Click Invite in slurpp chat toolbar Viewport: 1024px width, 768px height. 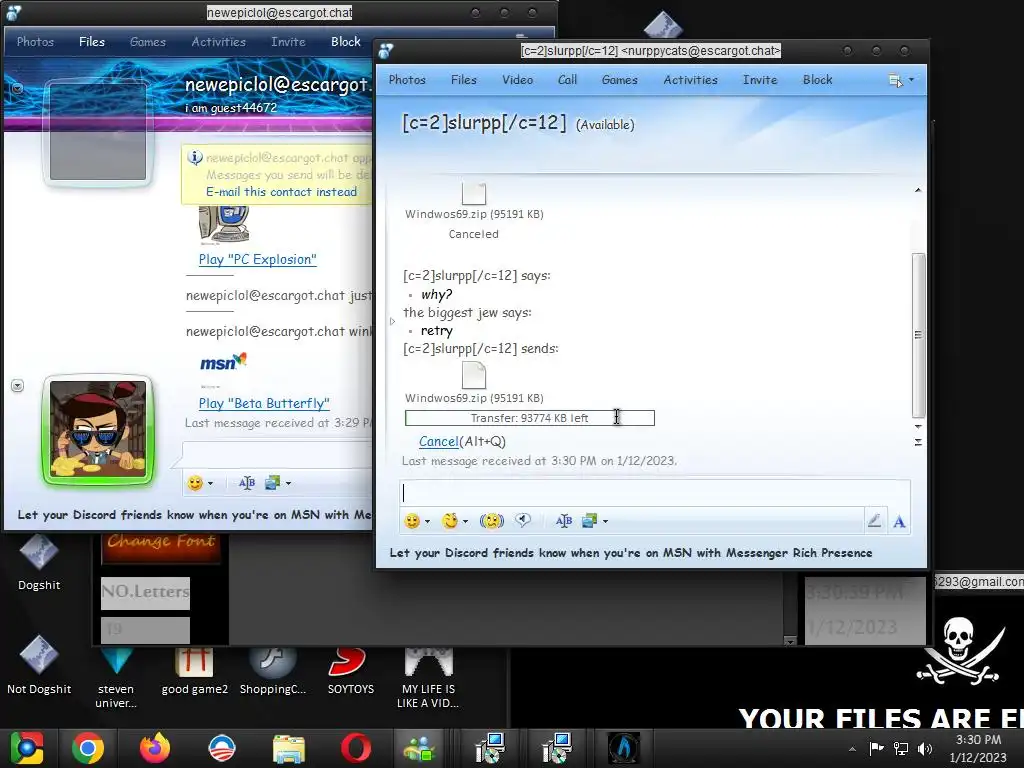(x=760, y=80)
